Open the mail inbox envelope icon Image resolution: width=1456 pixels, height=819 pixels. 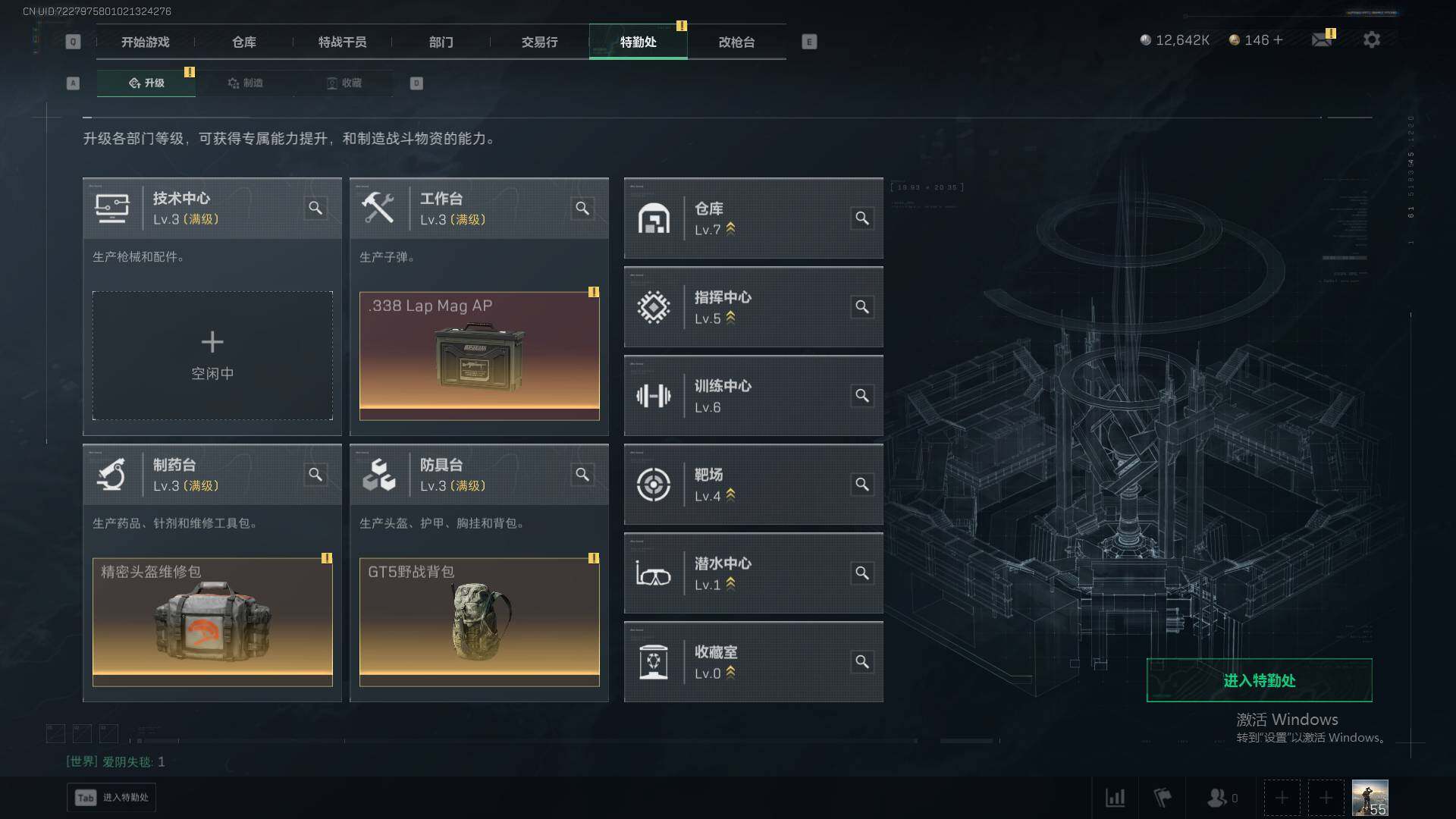(1322, 39)
